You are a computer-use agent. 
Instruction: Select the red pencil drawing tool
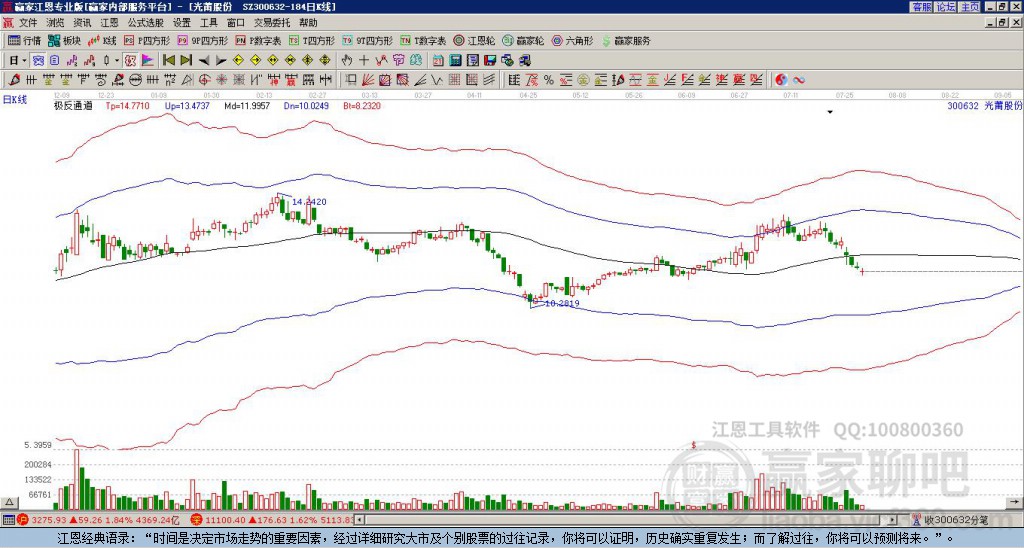[x=12, y=80]
